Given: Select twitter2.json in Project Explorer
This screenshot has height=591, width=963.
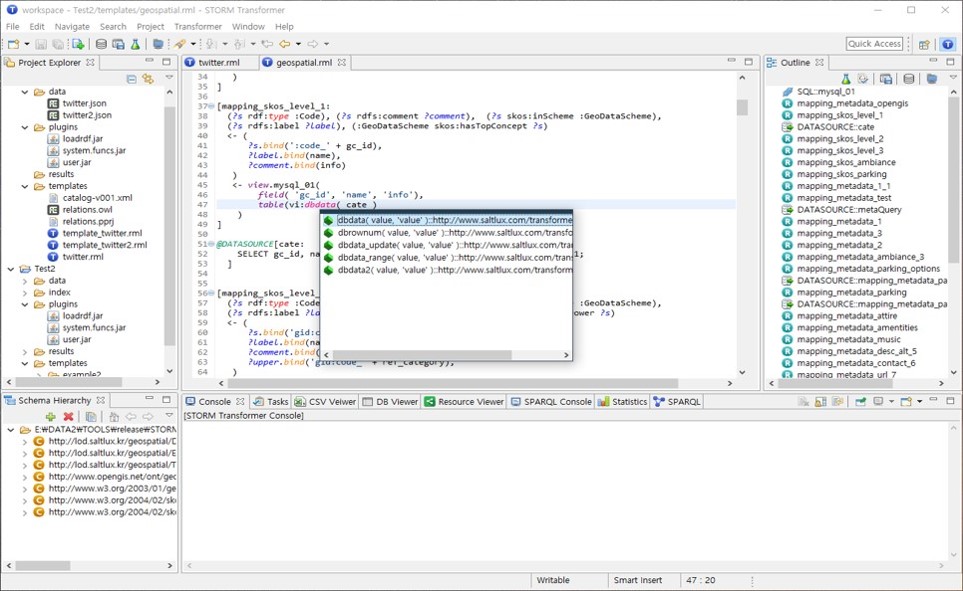Looking at the screenshot, I should point(87,115).
